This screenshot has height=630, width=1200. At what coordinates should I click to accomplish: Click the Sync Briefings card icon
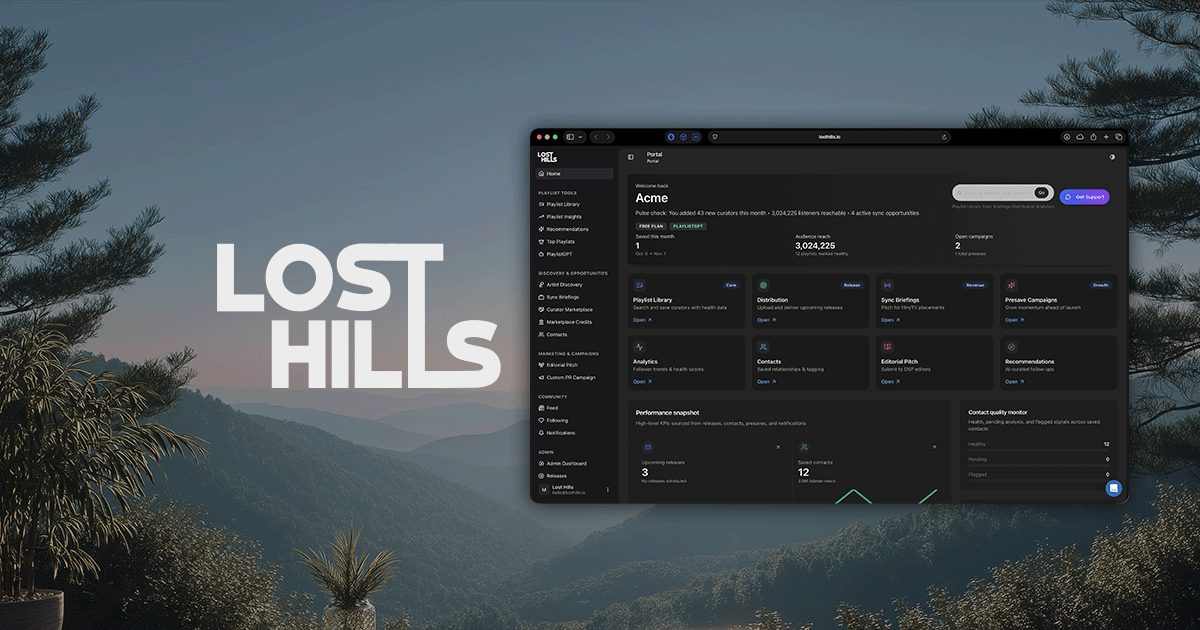coord(887,285)
